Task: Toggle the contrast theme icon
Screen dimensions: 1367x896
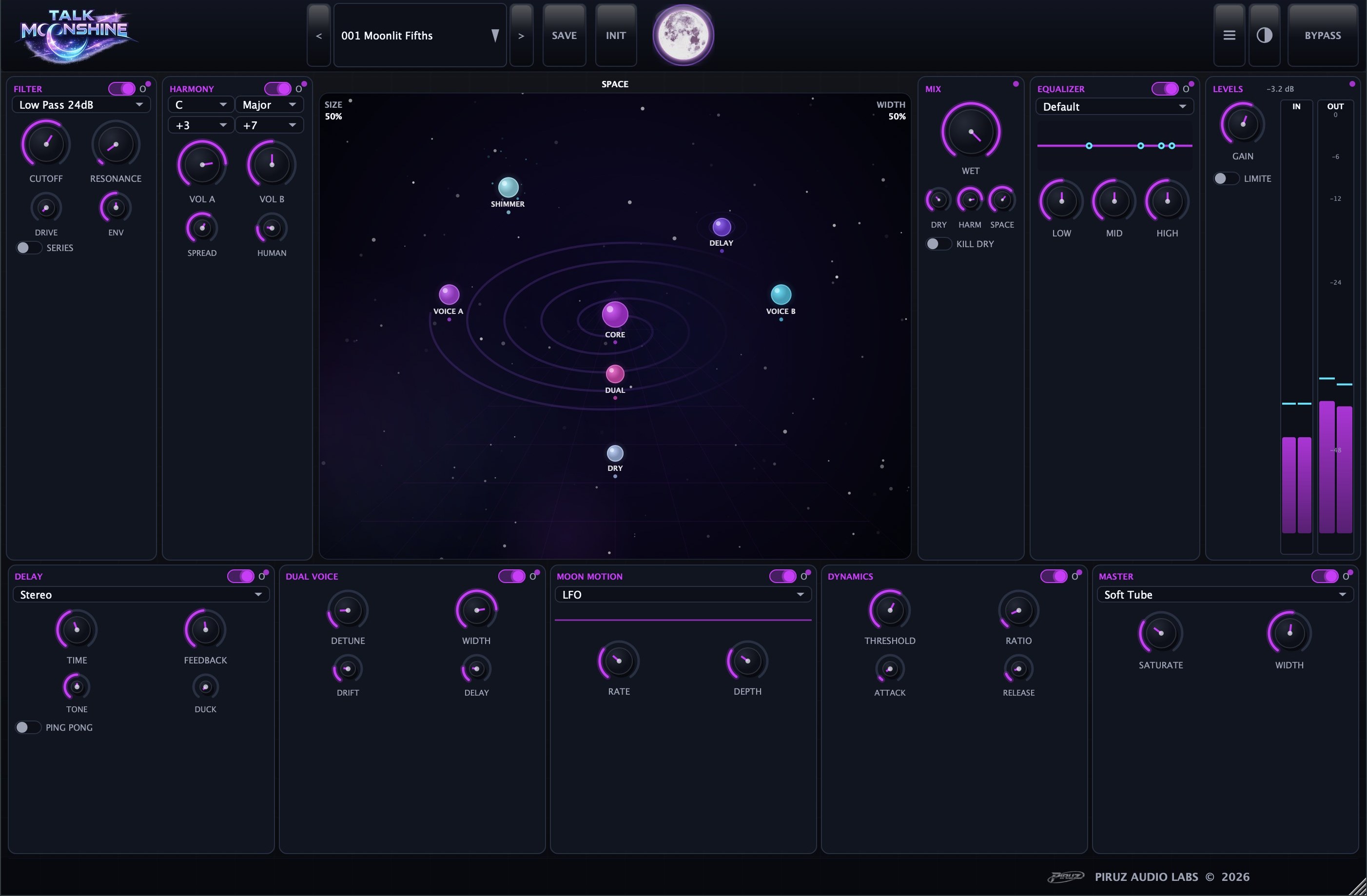Action: click(1264, 36)
